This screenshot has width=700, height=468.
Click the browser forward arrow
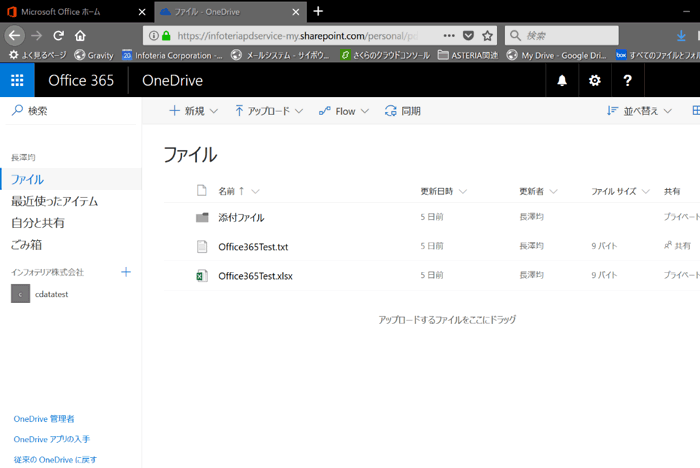pos(37,35)
